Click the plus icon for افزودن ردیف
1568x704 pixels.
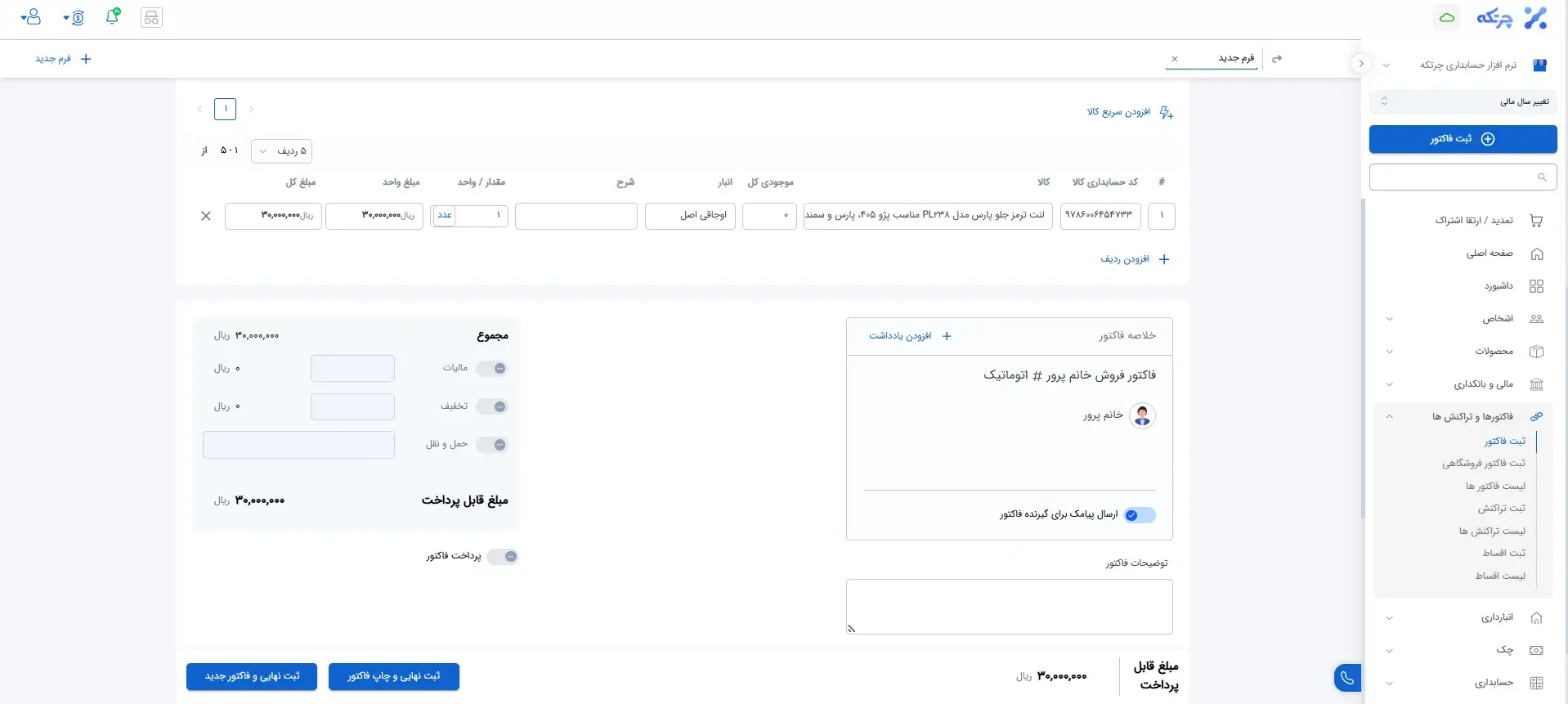1164,259
